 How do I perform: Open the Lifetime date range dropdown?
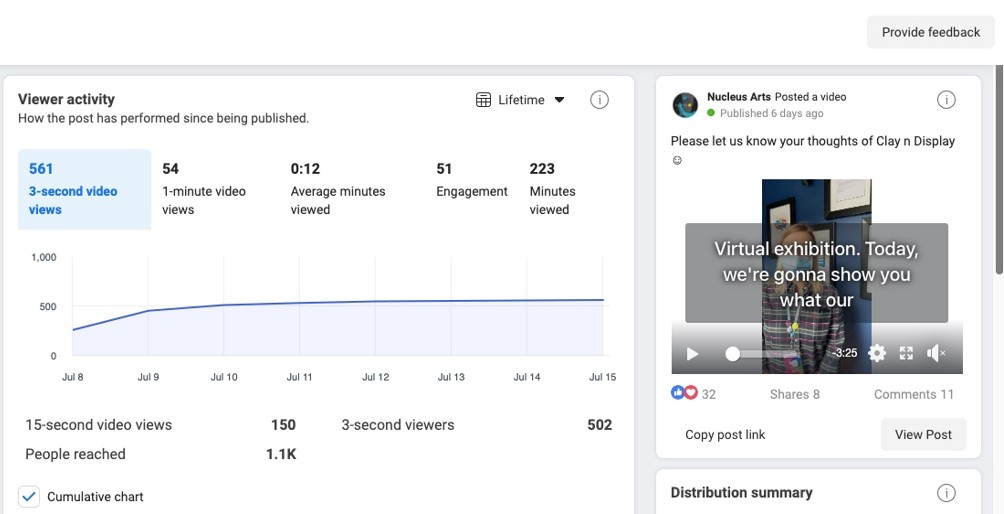pyautogui.click(x=521, y=100)
